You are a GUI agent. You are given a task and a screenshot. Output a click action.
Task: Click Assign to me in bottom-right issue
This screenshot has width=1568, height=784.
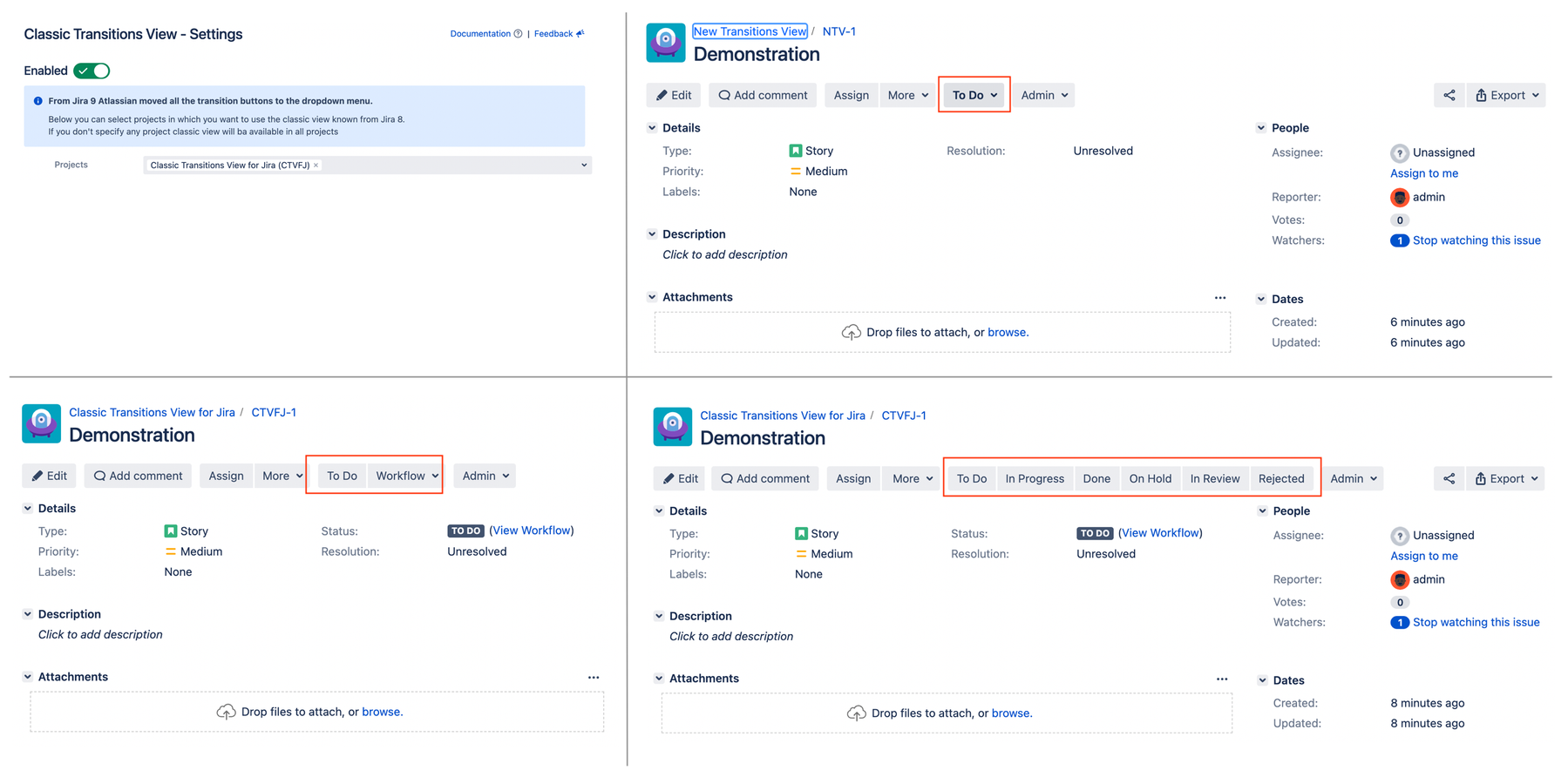1423,556
